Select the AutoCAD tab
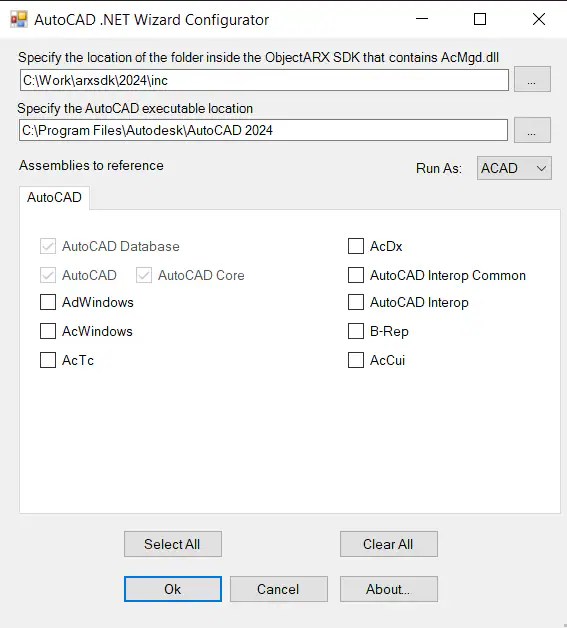 coord(54,197)
